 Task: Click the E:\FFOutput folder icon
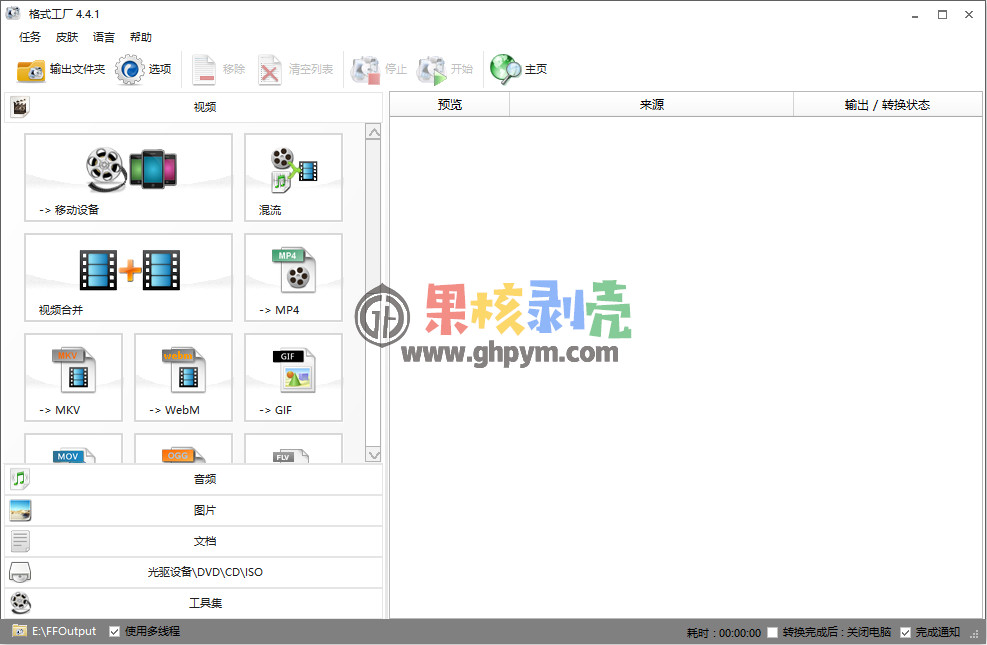(x=19, y=631)
